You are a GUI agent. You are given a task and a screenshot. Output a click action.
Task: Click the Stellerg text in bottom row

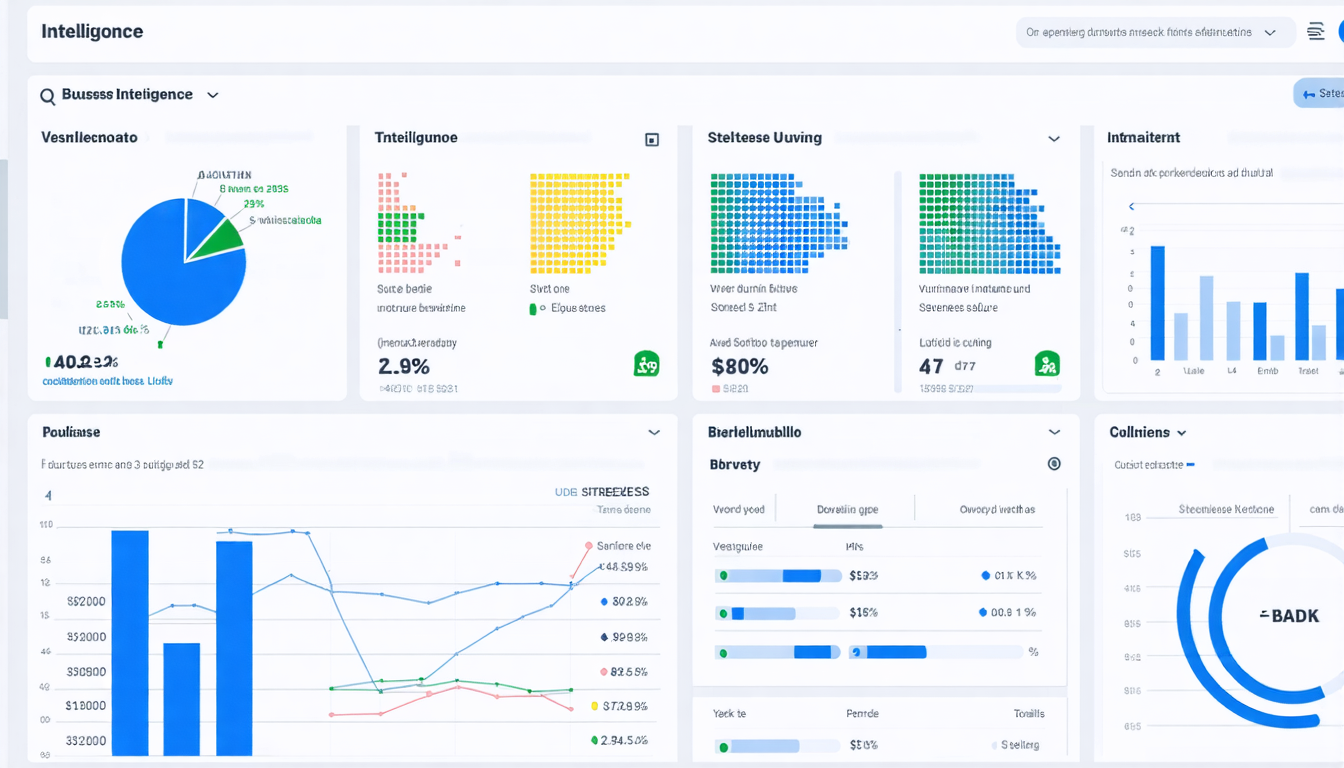pos(1020,745)
